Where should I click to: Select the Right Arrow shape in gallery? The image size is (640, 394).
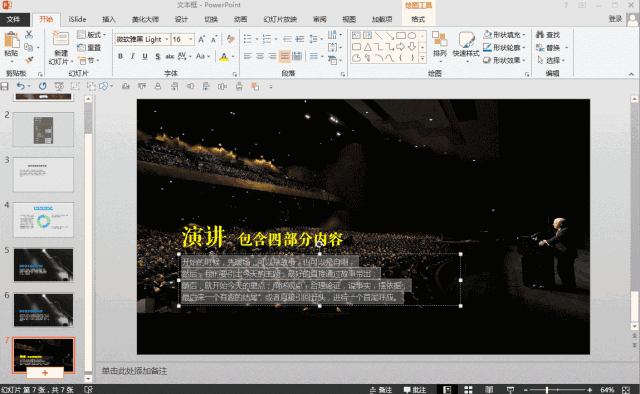401,47
